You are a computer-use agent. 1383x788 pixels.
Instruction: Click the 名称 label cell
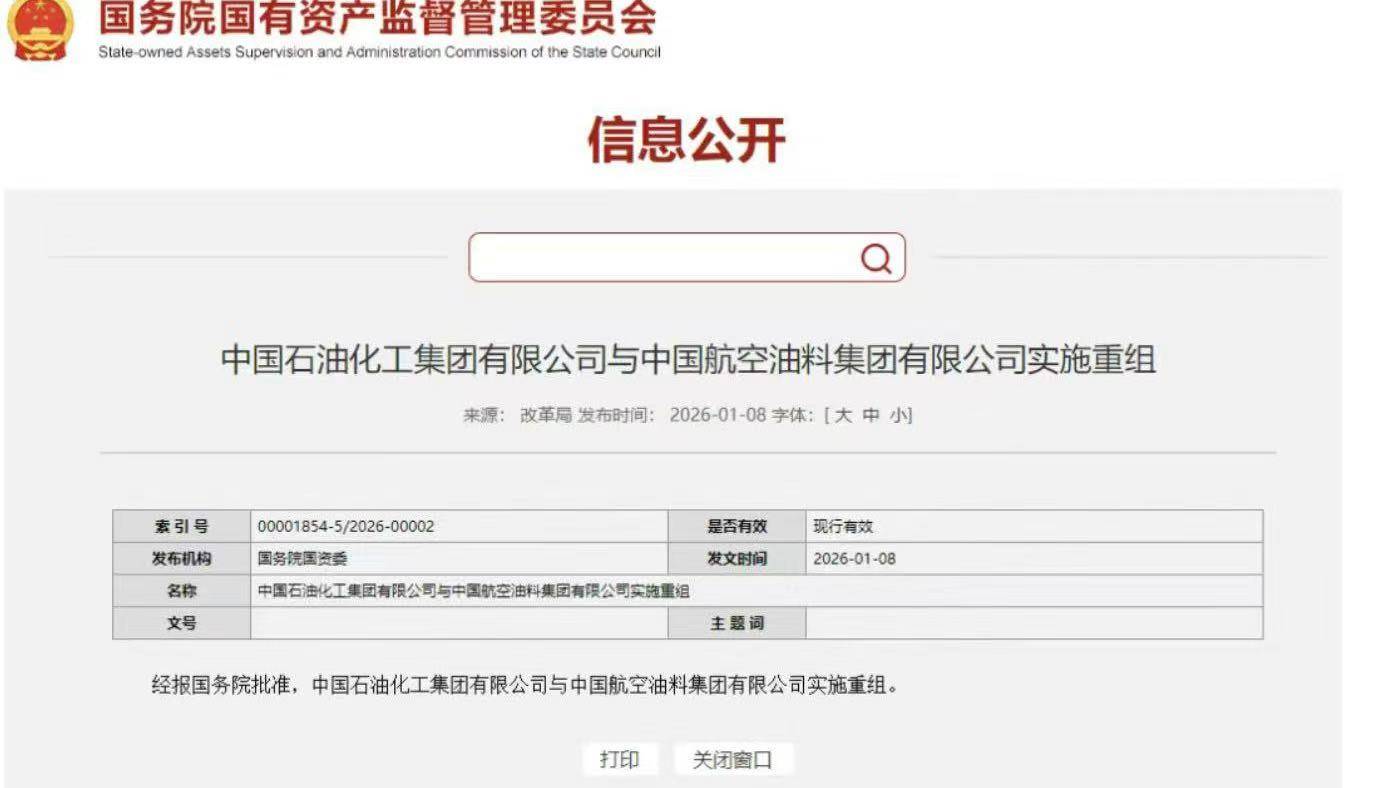pos(182,591)
